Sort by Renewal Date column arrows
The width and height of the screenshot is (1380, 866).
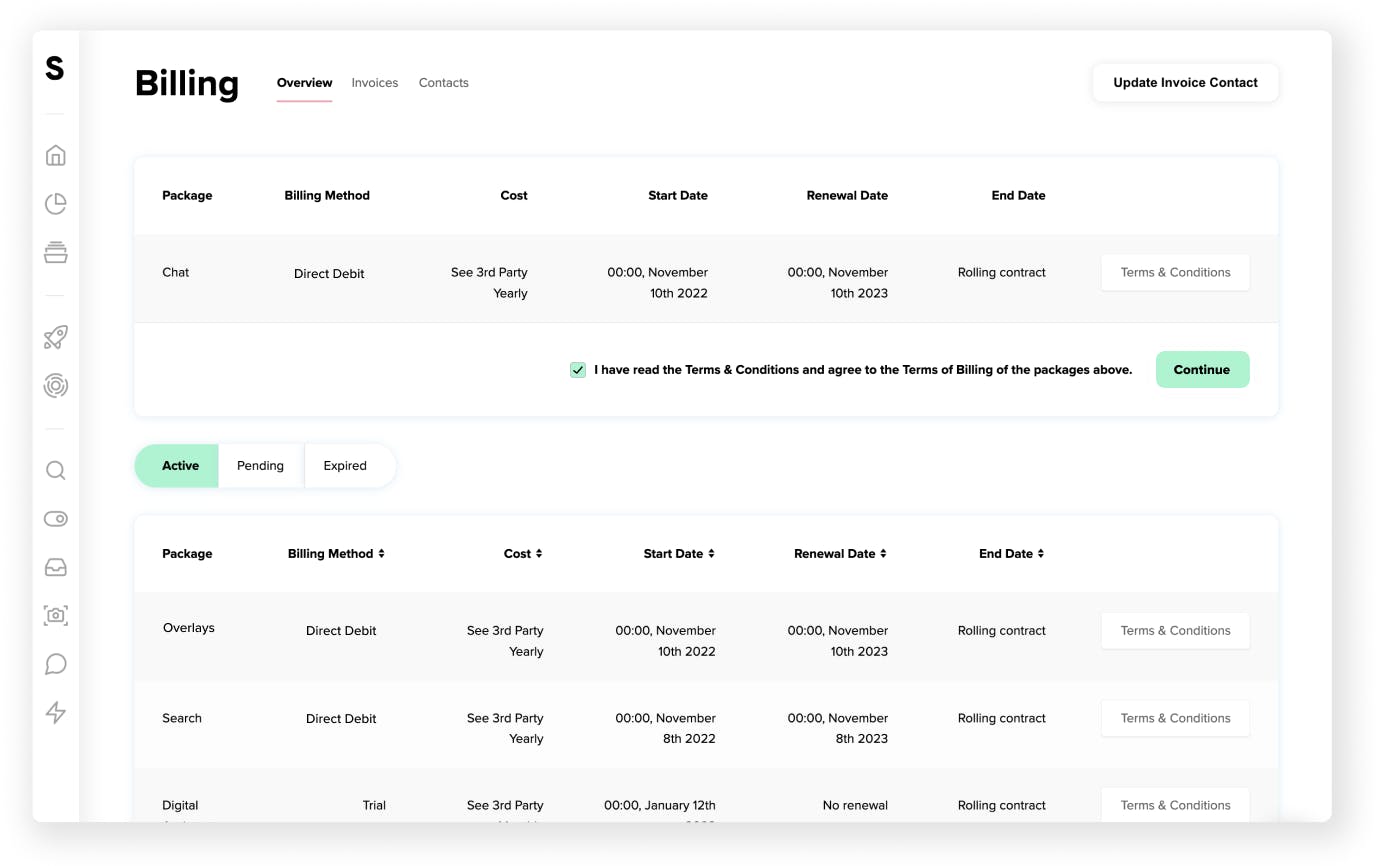coord(883,554)
